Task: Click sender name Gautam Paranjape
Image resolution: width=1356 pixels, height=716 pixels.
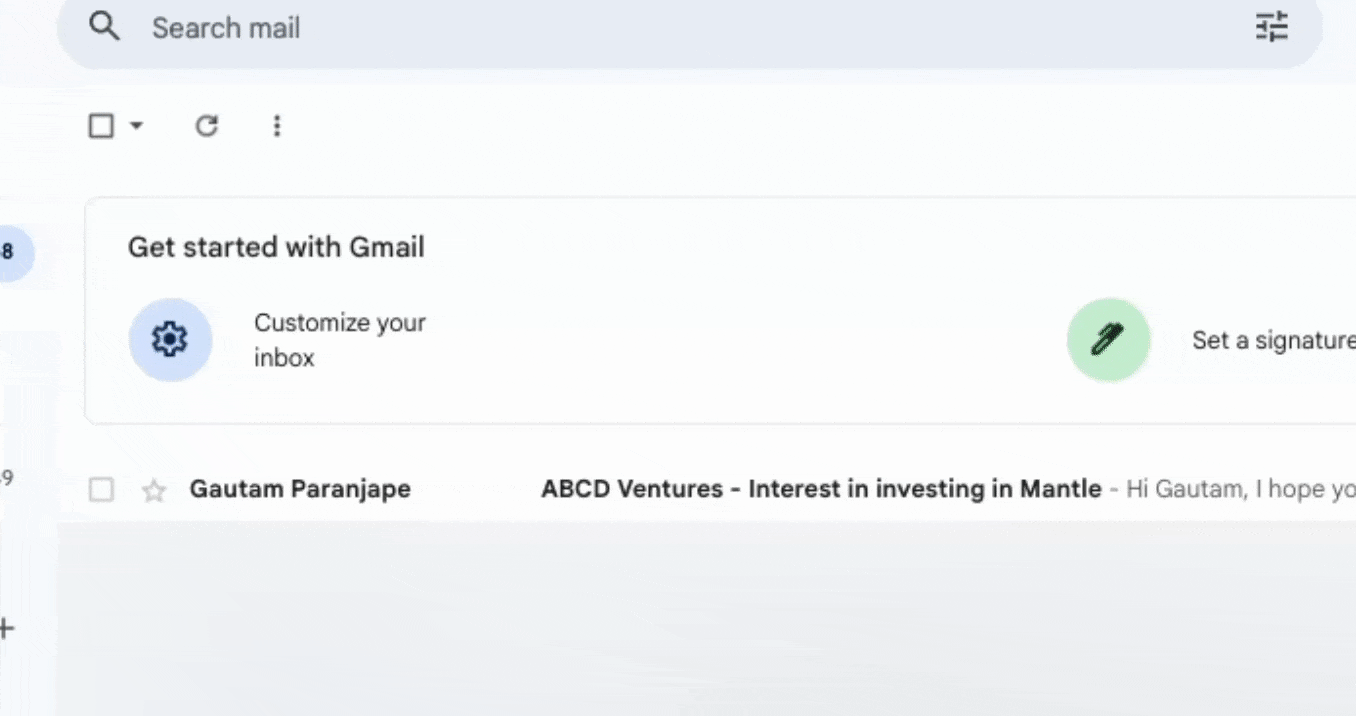Action: tap(300, 489)
